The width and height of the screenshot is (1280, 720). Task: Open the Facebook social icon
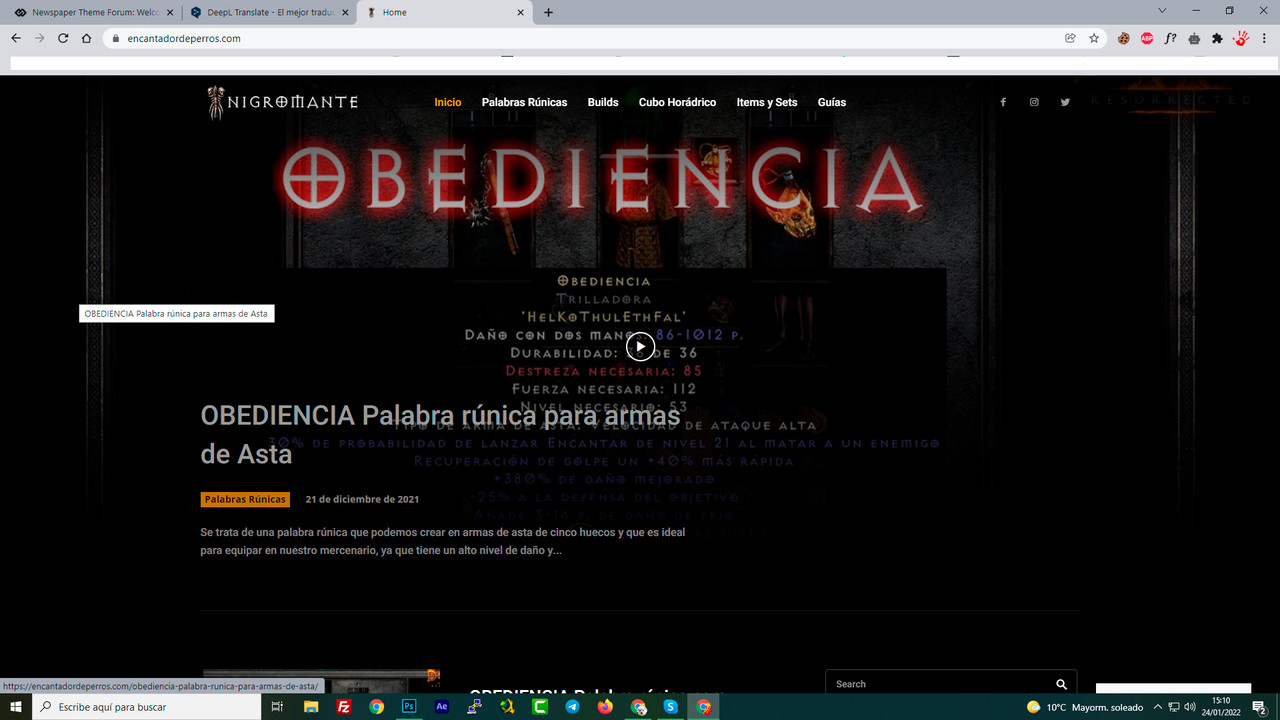point(1003,102)
